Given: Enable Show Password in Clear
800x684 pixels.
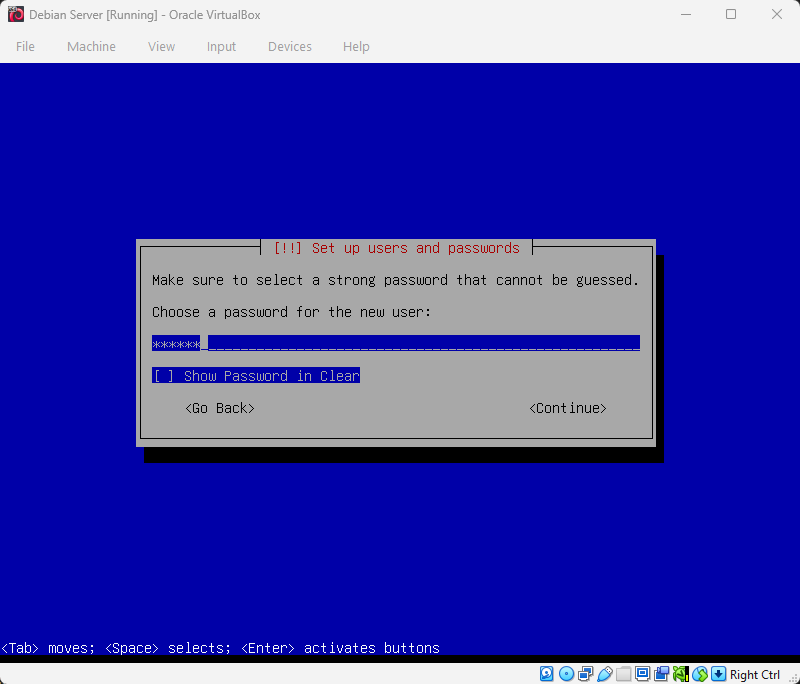Looking at the screenshot, I should pos(255,375).
